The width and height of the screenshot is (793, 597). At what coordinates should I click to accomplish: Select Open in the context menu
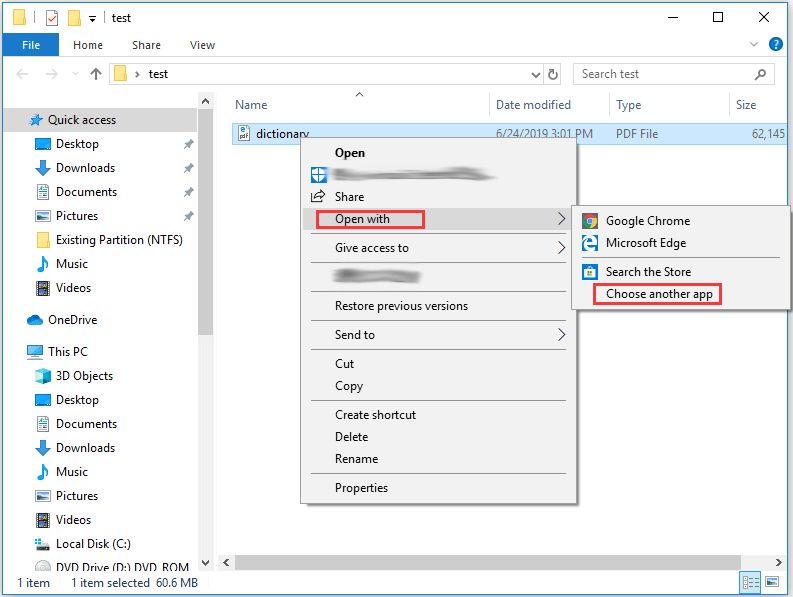[349, 153]
